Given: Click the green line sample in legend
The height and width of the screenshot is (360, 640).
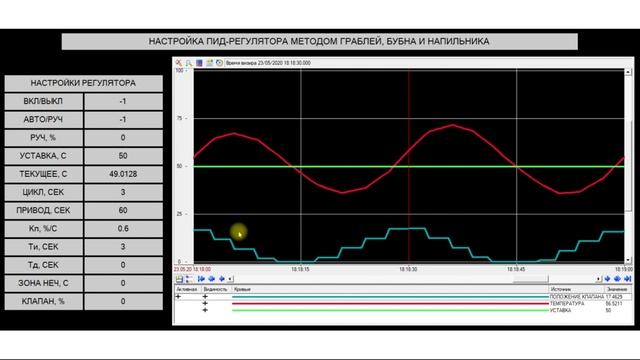Looking at the screenshot, I should (390, 310).
